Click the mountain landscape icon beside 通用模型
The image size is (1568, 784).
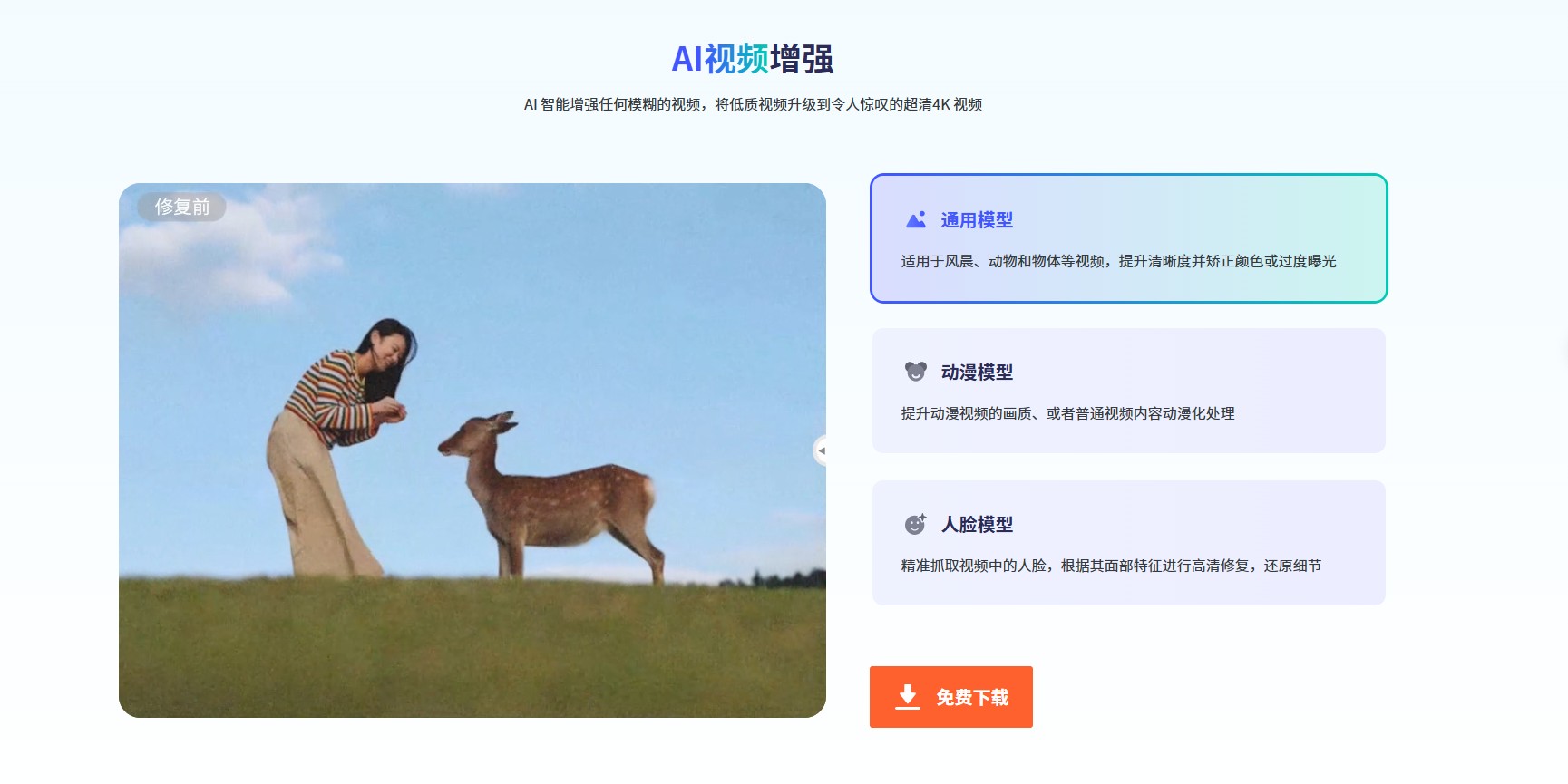click(x=916, y=219)
